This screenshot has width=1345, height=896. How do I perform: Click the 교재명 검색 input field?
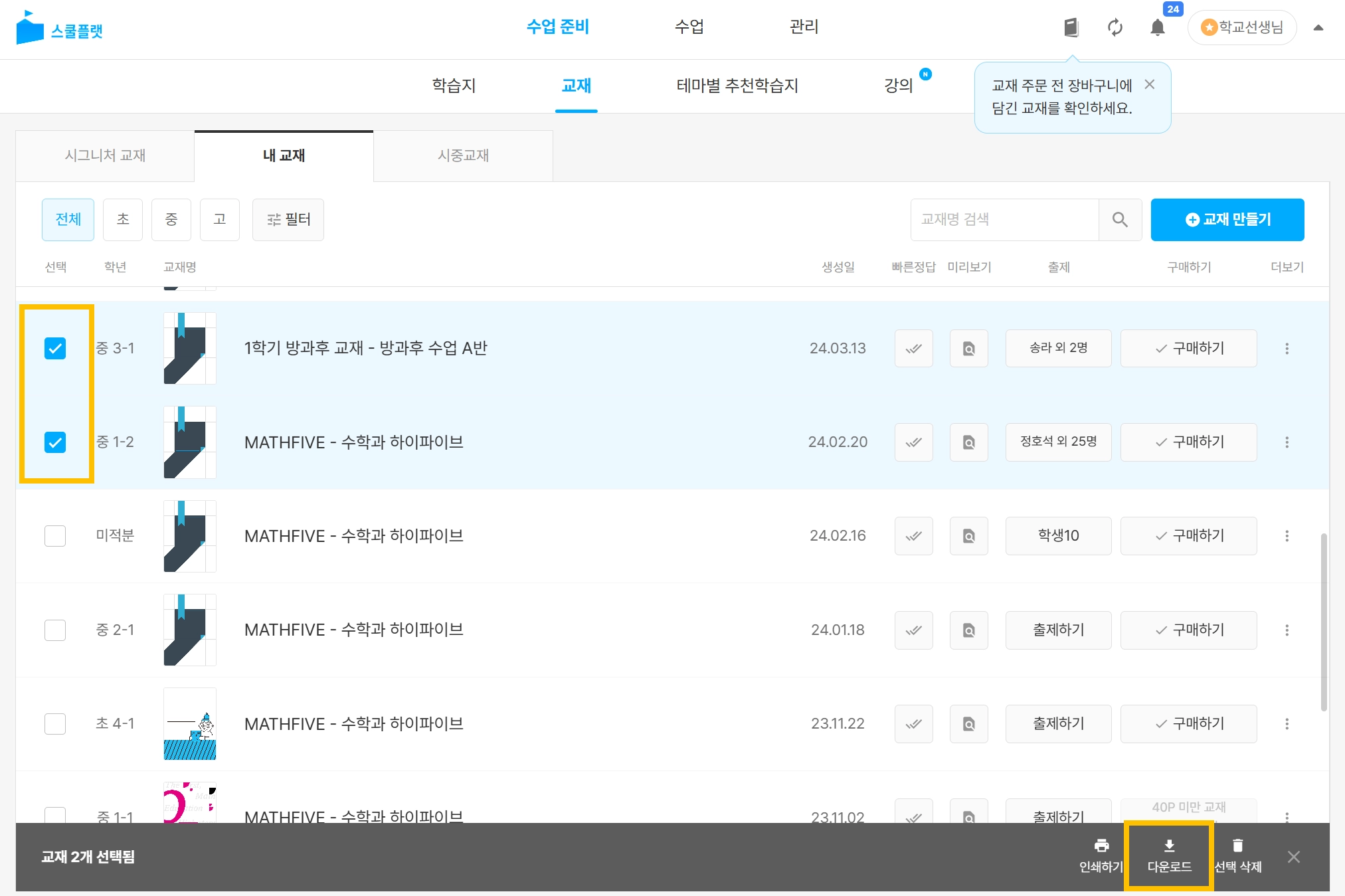point(1004,220)
